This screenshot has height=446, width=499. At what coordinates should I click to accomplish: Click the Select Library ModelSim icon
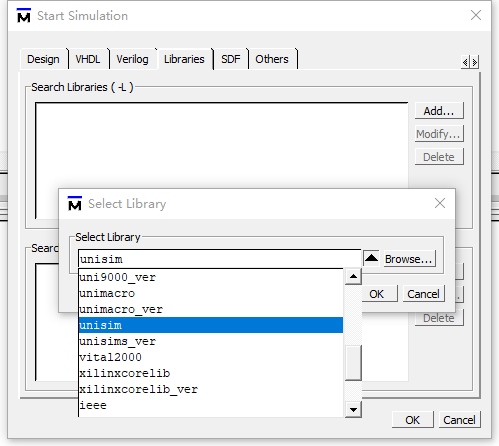tap(75, 203)
